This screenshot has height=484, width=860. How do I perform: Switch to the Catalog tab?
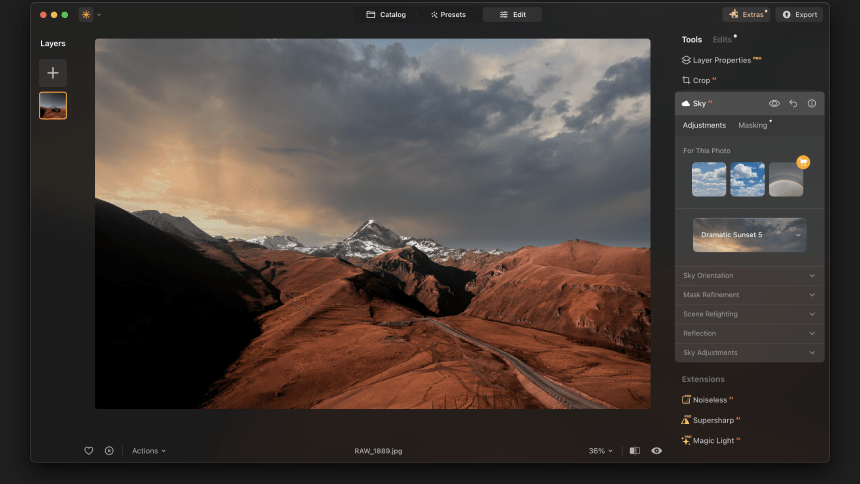coord(386,15)
